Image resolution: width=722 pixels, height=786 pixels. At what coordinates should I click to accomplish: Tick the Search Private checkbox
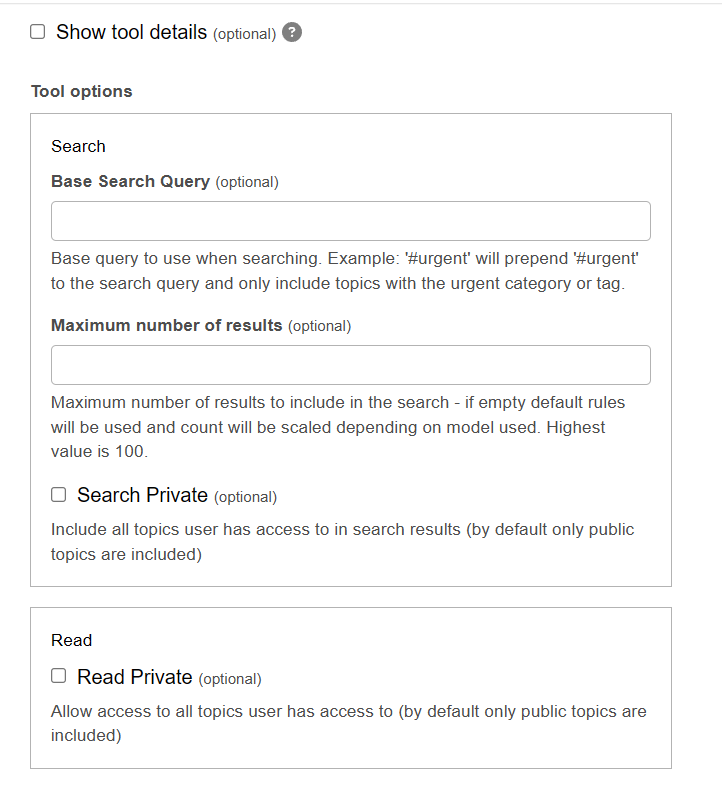tap(59, 495)
